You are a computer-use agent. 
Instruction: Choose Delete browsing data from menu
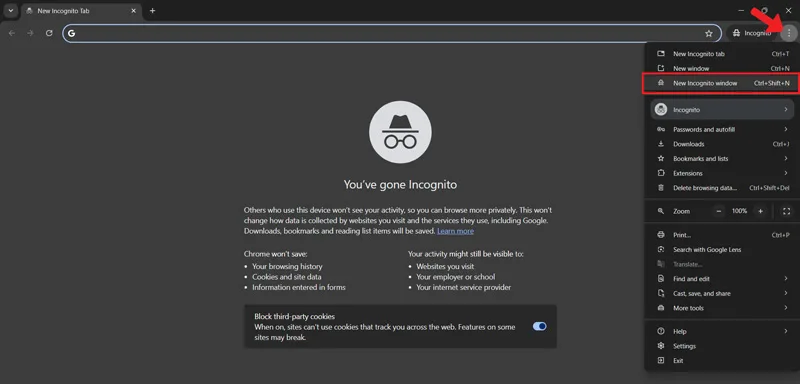pos(722,188)
